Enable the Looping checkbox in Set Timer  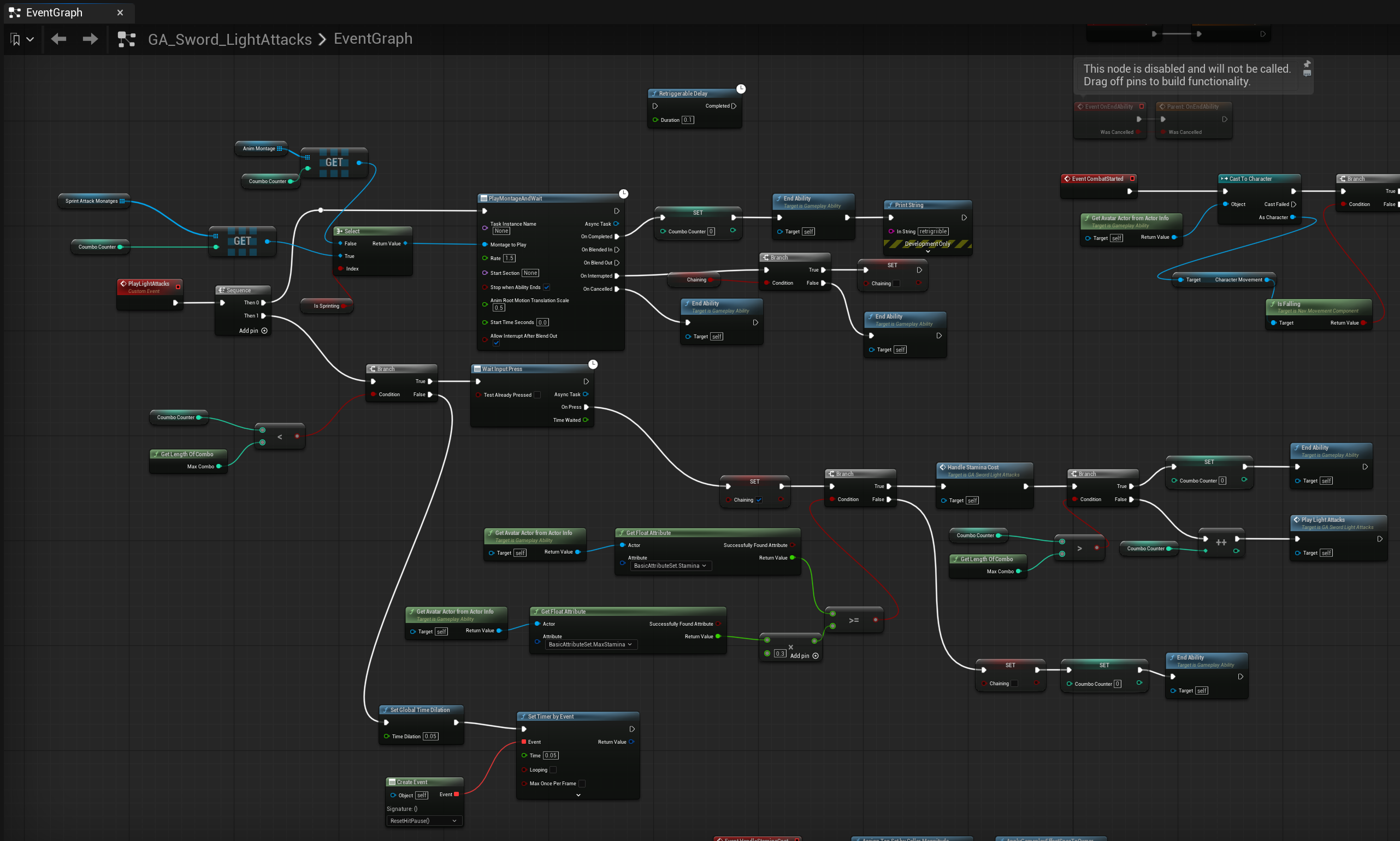(553, 769)
